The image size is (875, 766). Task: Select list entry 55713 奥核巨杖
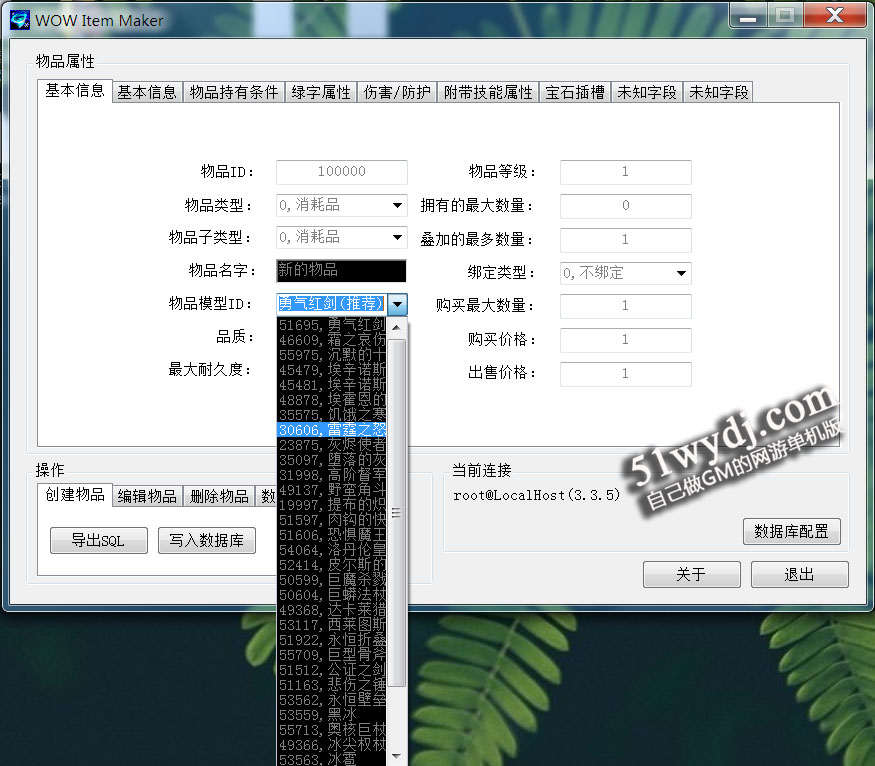[x=331, y=731]
